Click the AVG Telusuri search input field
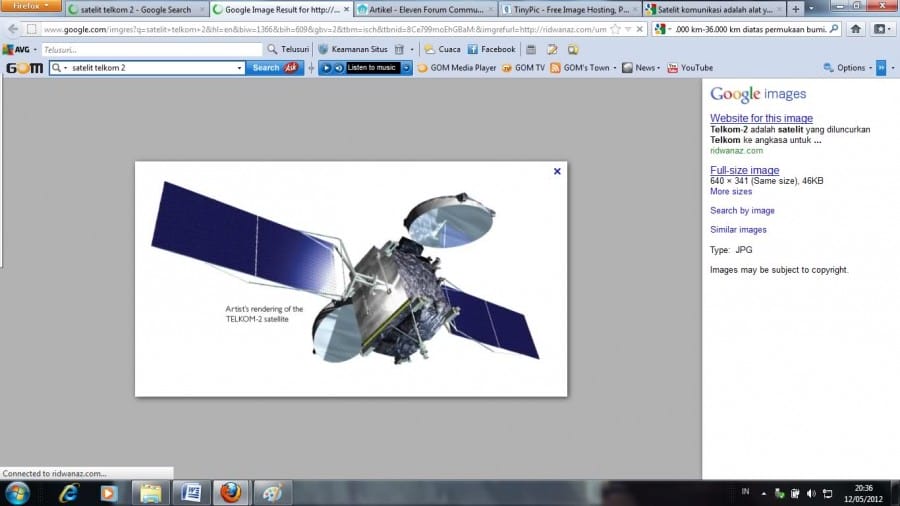This screenshot has height=506, width=900. [x=150, y=49]
